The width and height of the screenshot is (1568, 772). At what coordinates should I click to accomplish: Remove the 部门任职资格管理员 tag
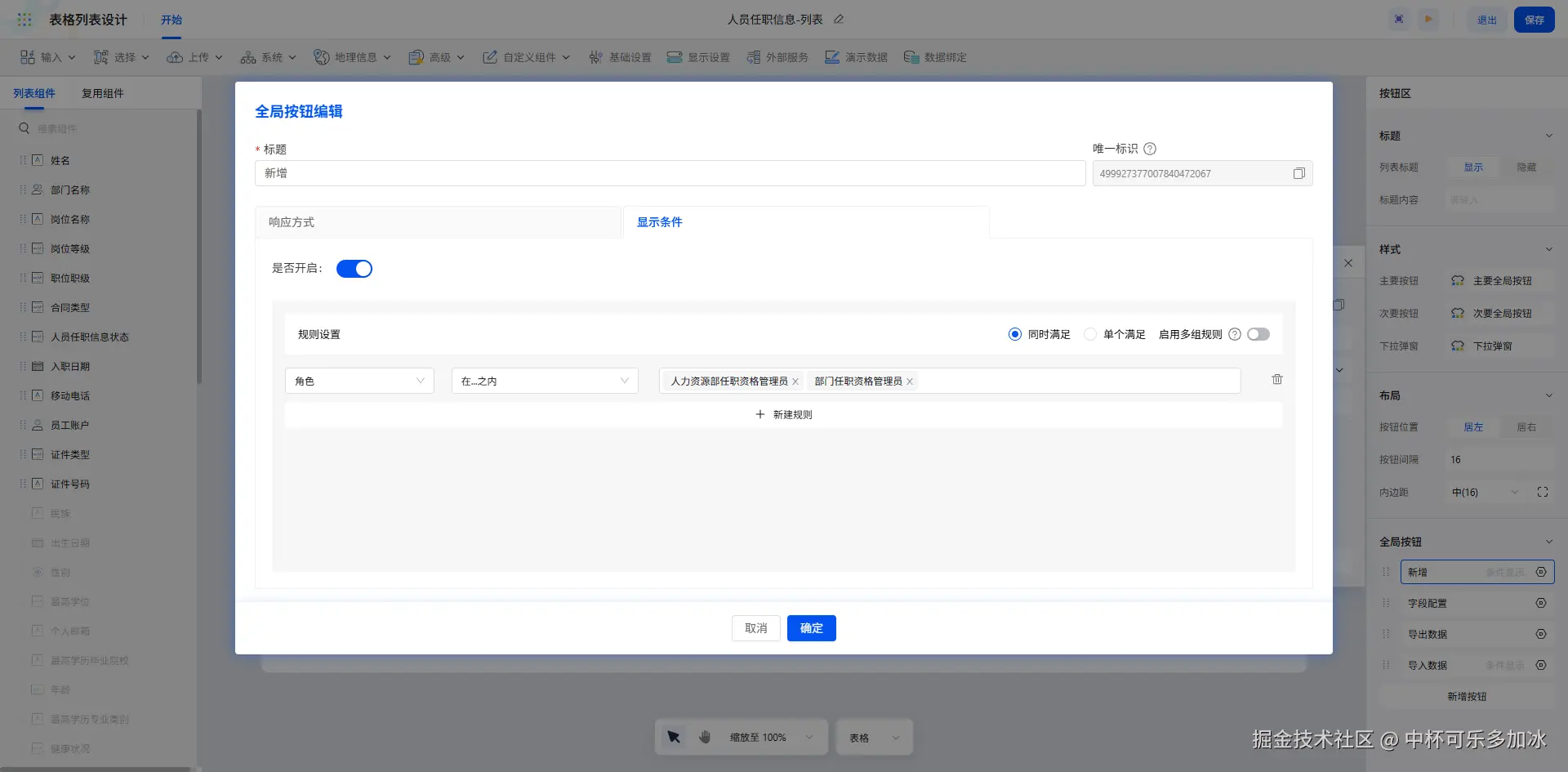tap(910, 382)
